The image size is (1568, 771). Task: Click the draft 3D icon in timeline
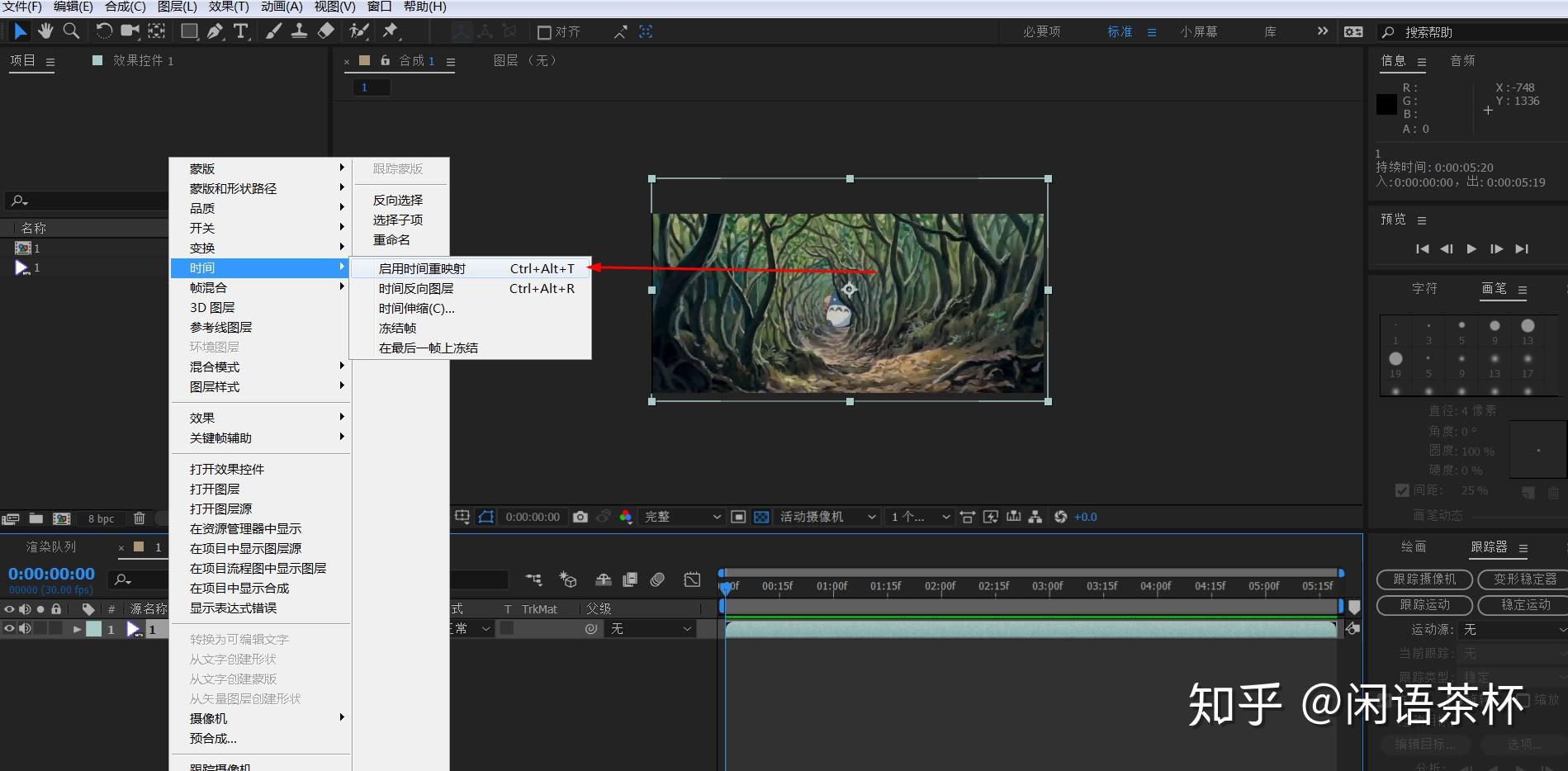568,579
